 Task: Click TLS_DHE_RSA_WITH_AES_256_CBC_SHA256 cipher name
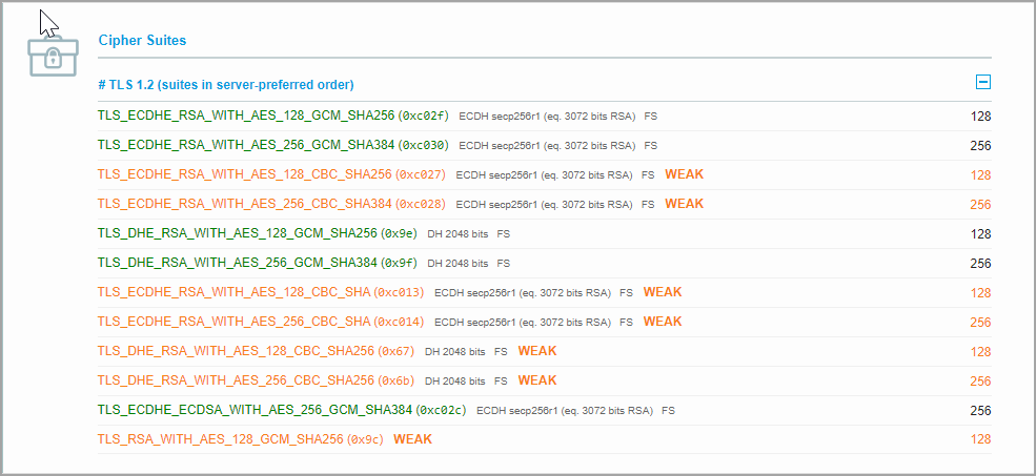tap(236, 381)
